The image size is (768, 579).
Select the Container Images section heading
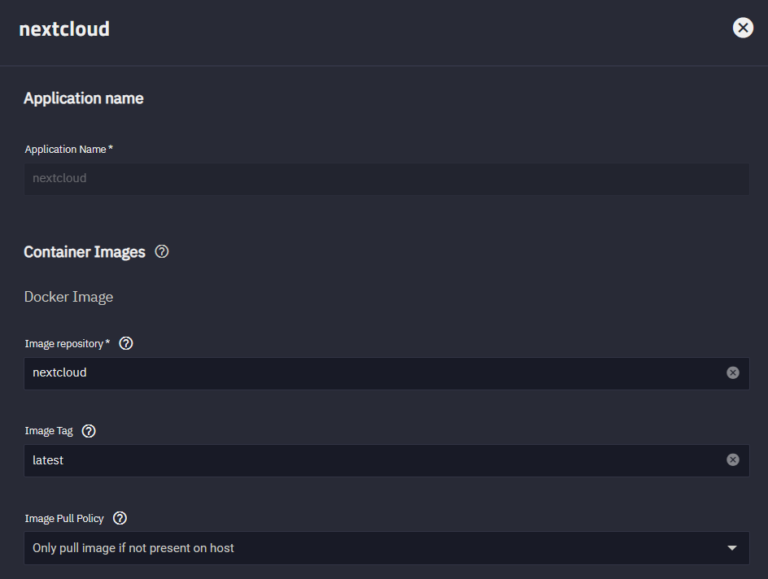85,252
